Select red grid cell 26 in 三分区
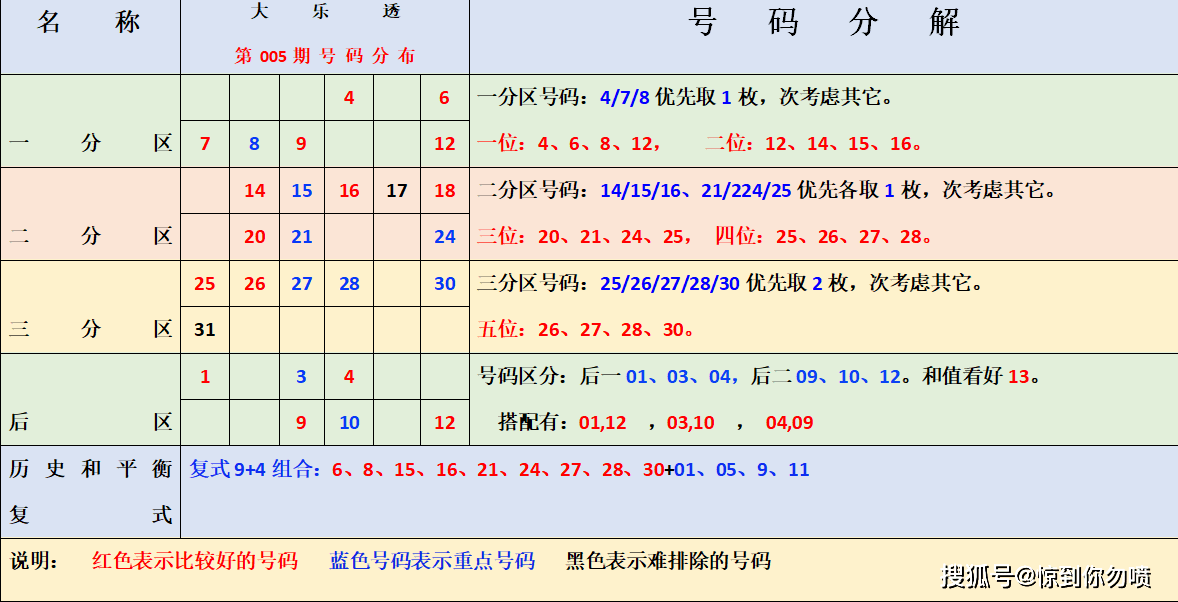 (x=255, y=284)
